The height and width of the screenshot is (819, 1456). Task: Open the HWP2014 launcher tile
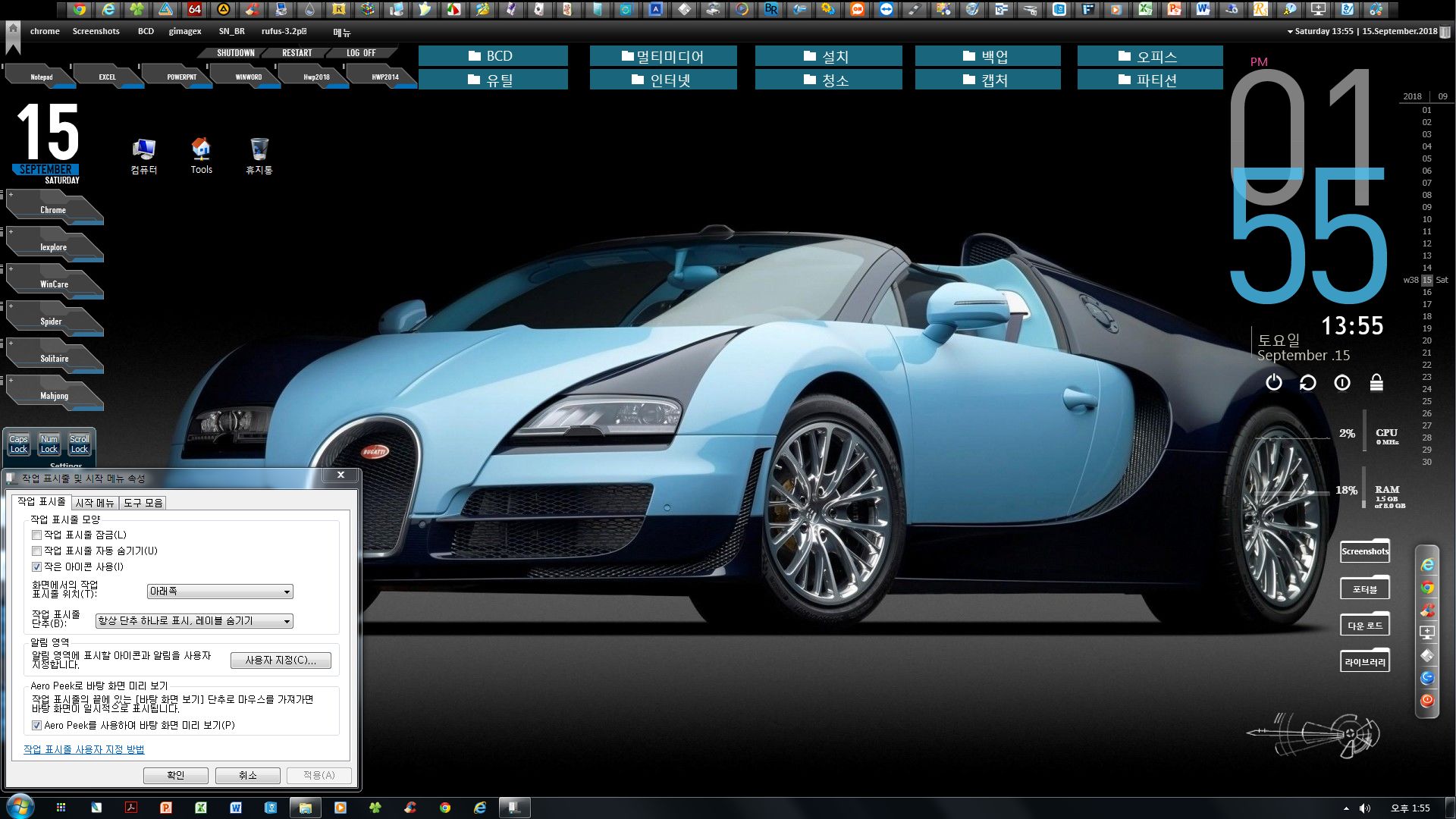[x=381, y=76]
